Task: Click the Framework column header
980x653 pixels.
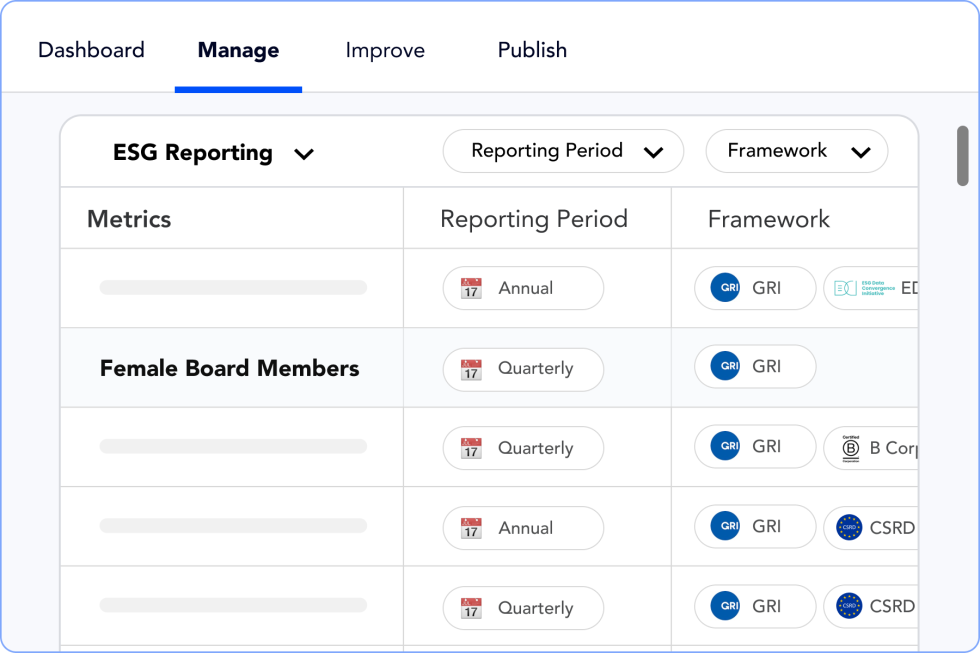Action: point(768,219)
